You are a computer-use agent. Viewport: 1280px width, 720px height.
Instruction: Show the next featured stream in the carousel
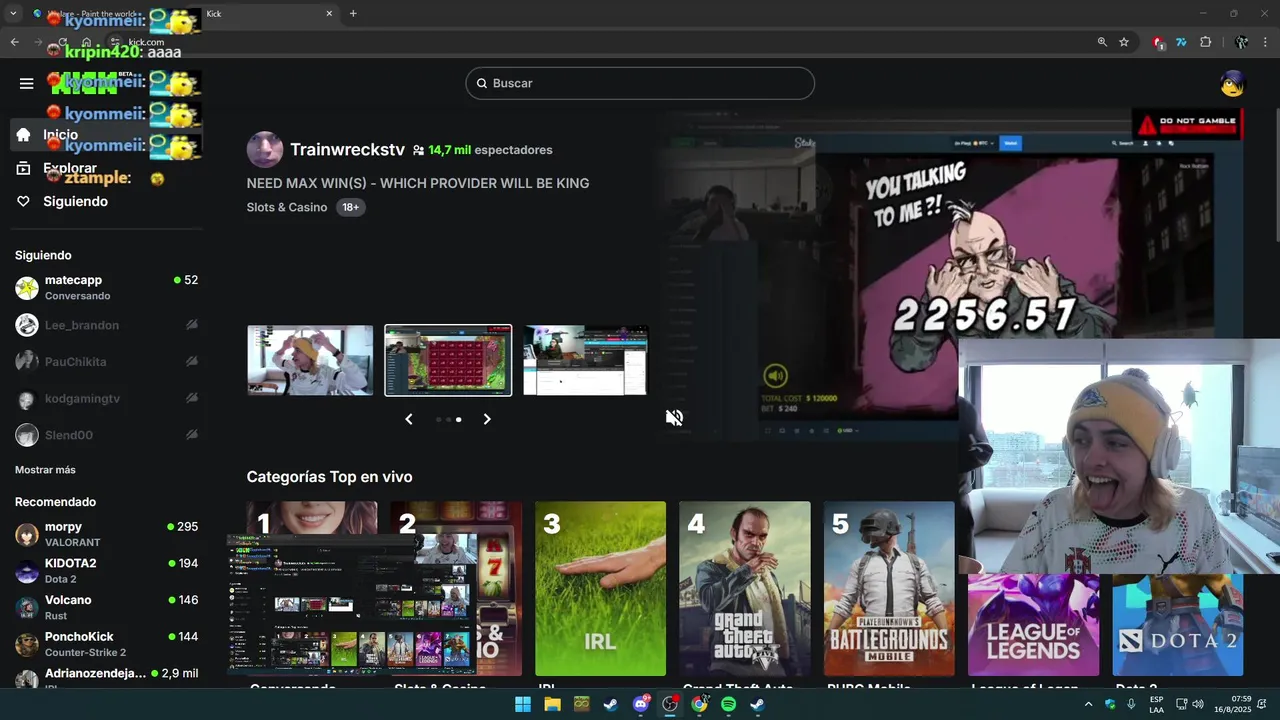(487, 419)
